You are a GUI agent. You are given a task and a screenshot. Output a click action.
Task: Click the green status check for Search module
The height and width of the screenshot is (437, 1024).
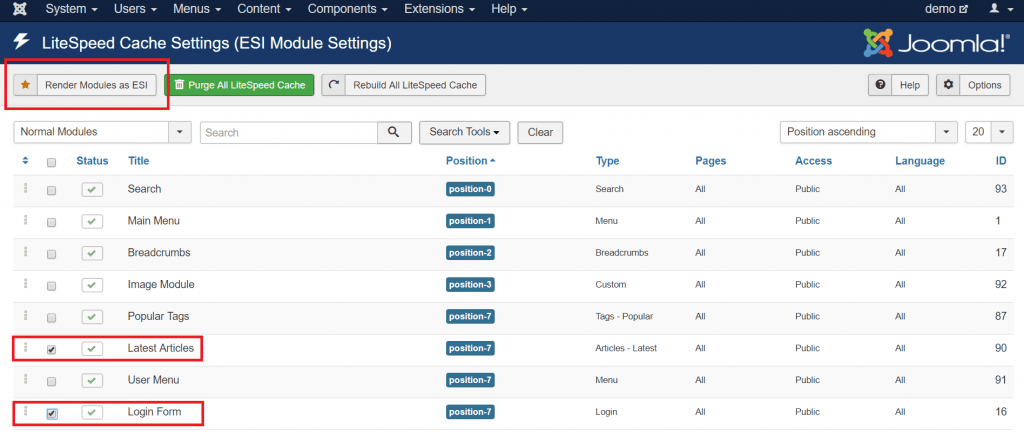91,189
